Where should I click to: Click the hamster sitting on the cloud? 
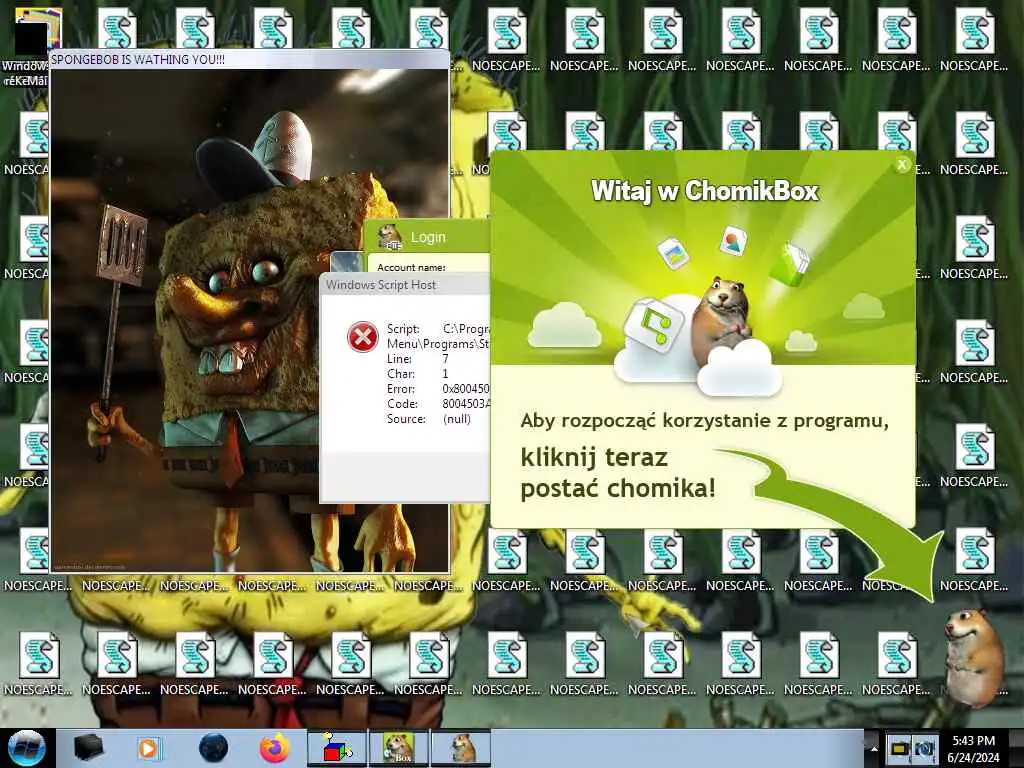tap(720, 320)
